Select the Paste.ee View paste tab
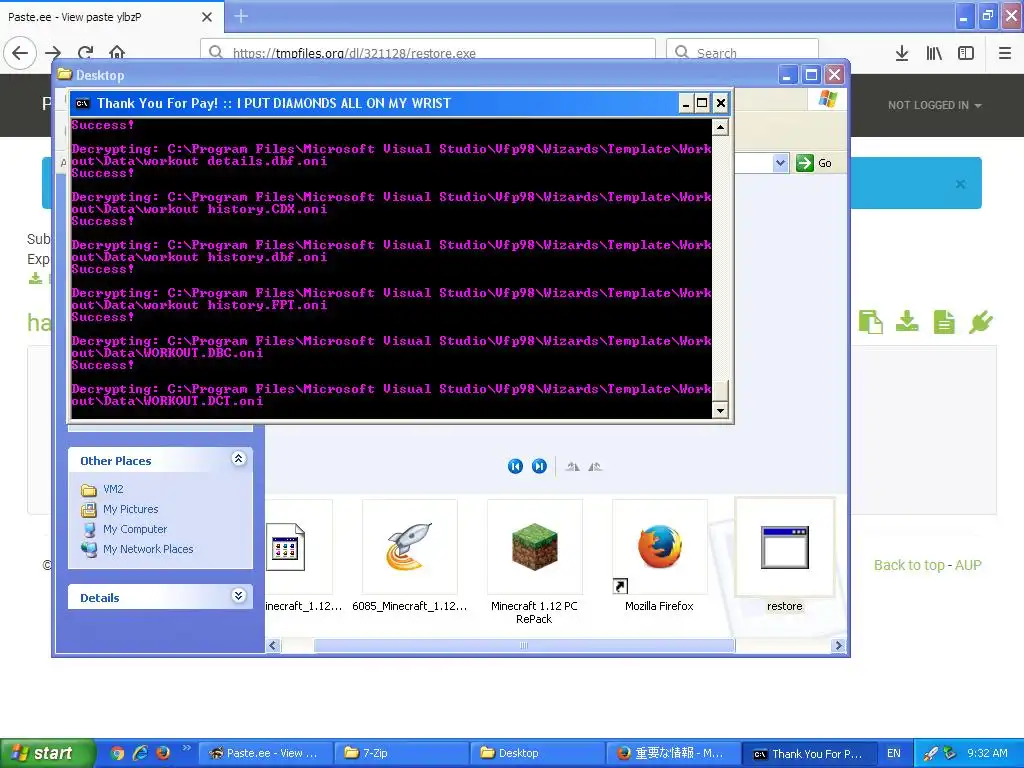 point(111,16)
